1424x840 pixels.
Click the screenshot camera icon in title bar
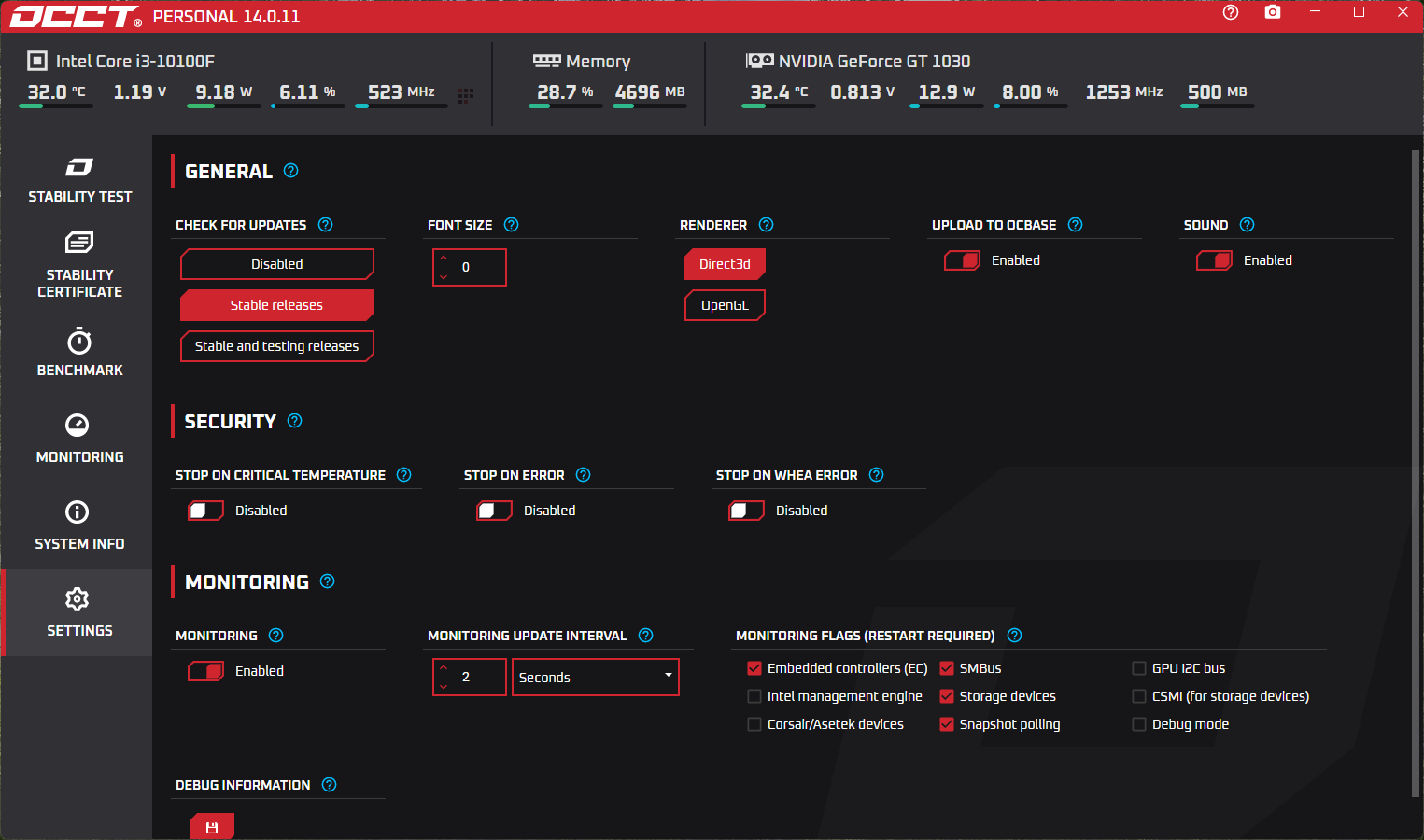coord(1273,12)
